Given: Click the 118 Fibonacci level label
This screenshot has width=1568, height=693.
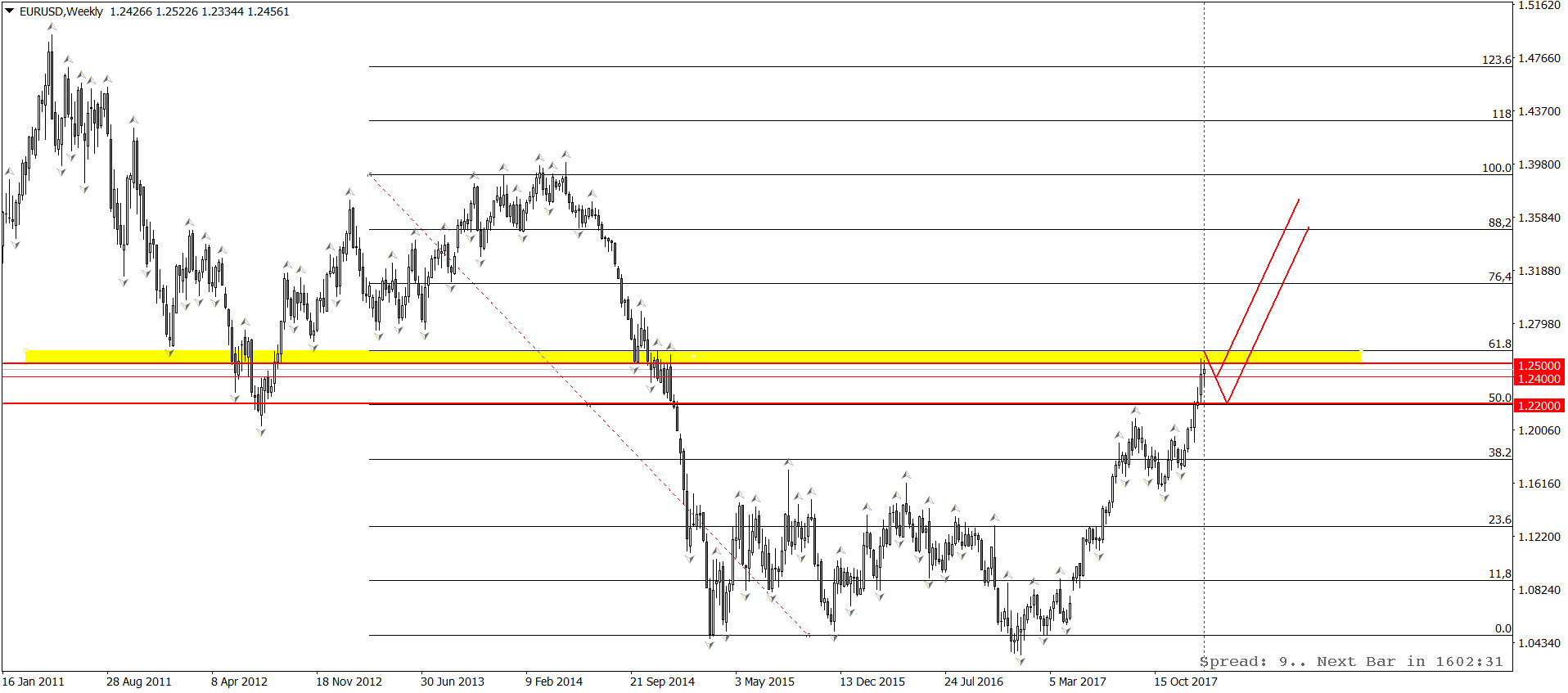Looking at the screenshot, I should [1502, 114].
